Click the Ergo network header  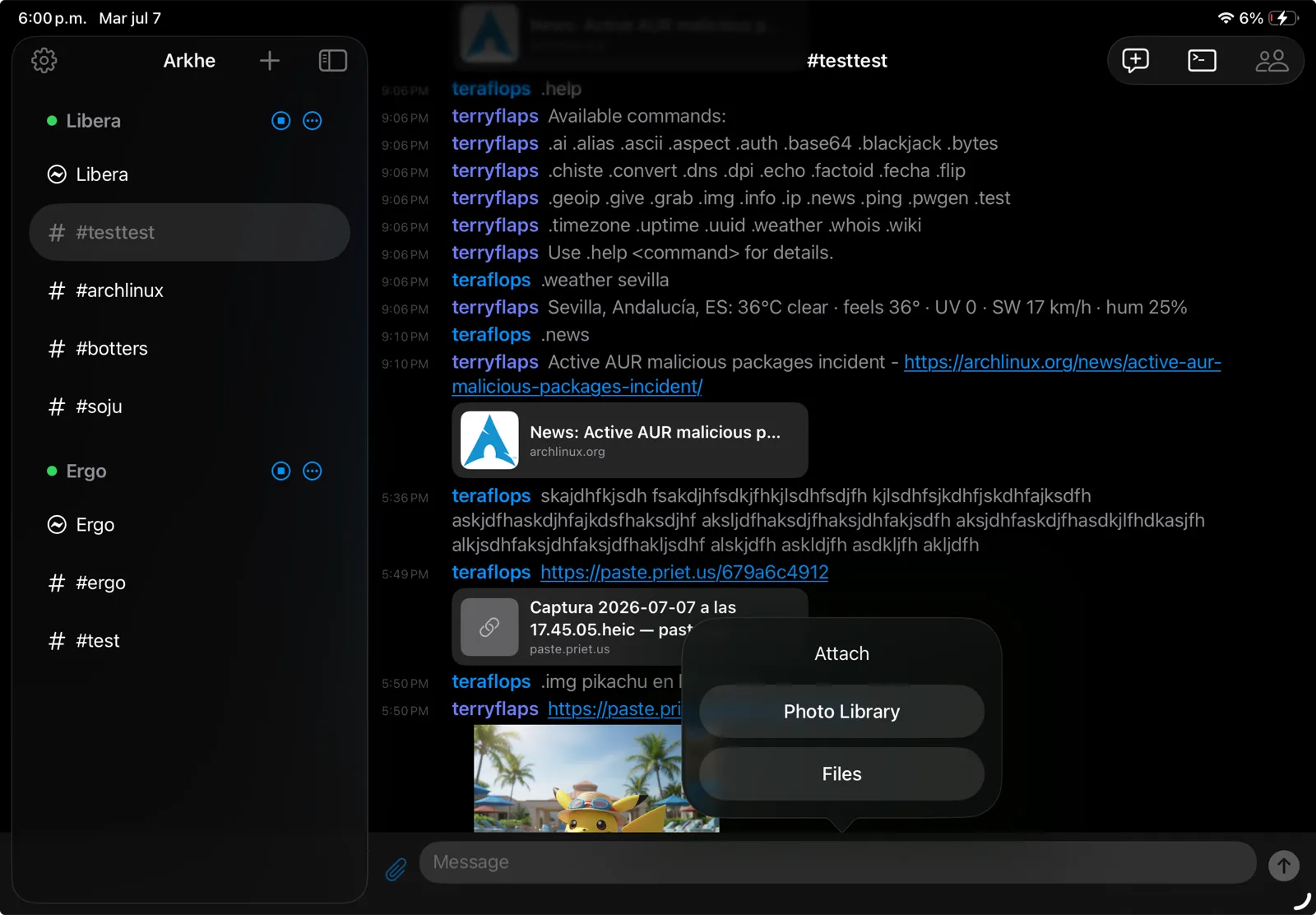86,471
